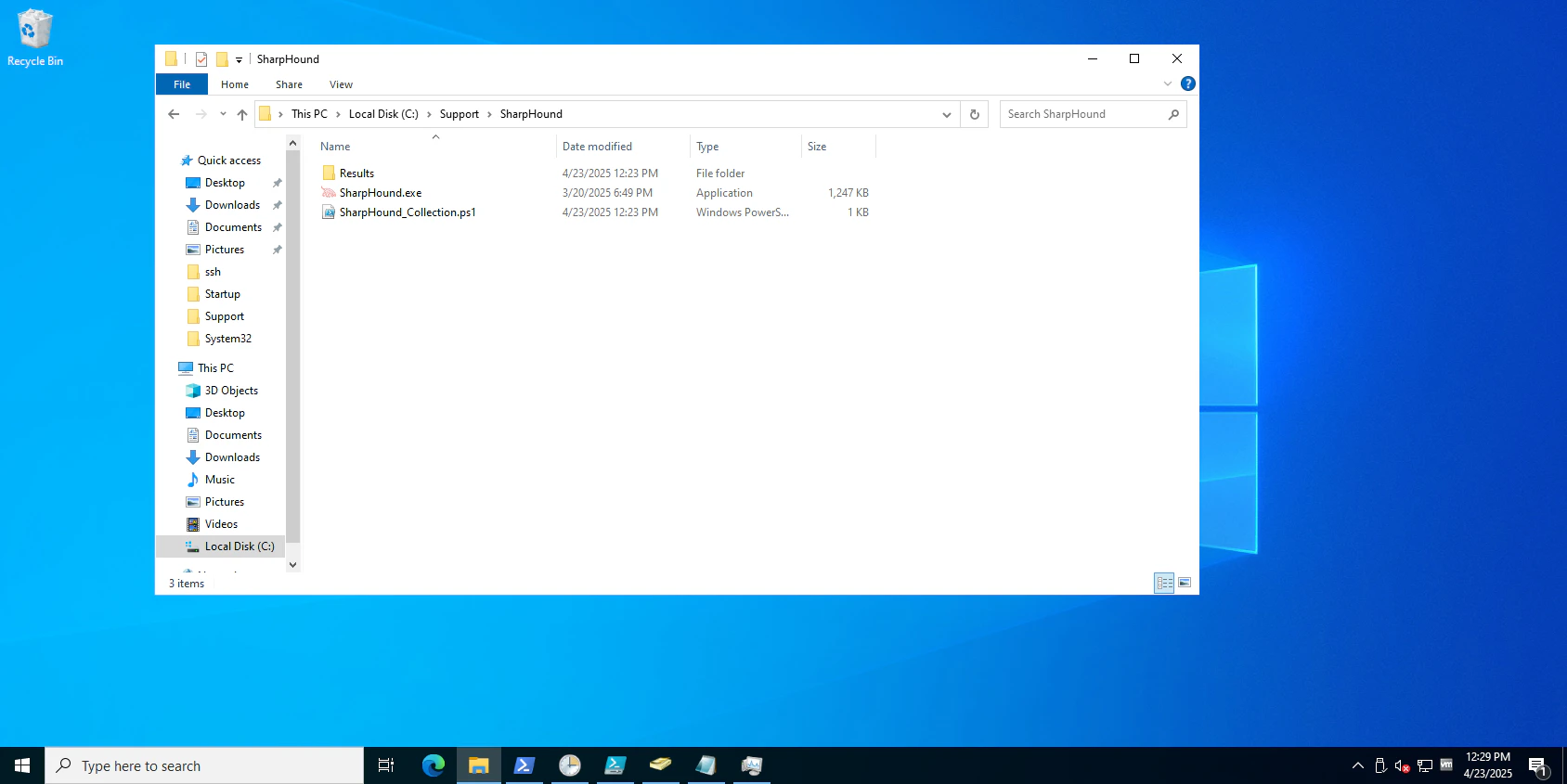
Task: Open the Windows Start menu
Action: pyautogui.click(x=22, y=765)
